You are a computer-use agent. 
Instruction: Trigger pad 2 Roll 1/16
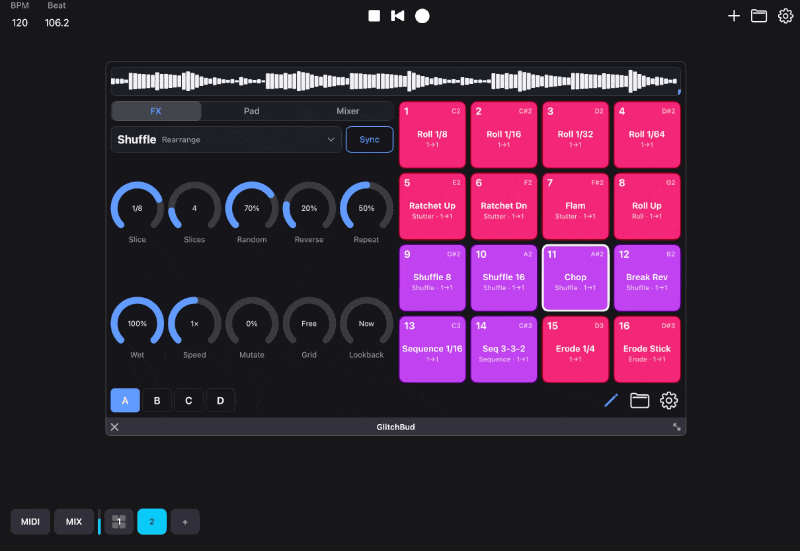click(x=504, y=135)
